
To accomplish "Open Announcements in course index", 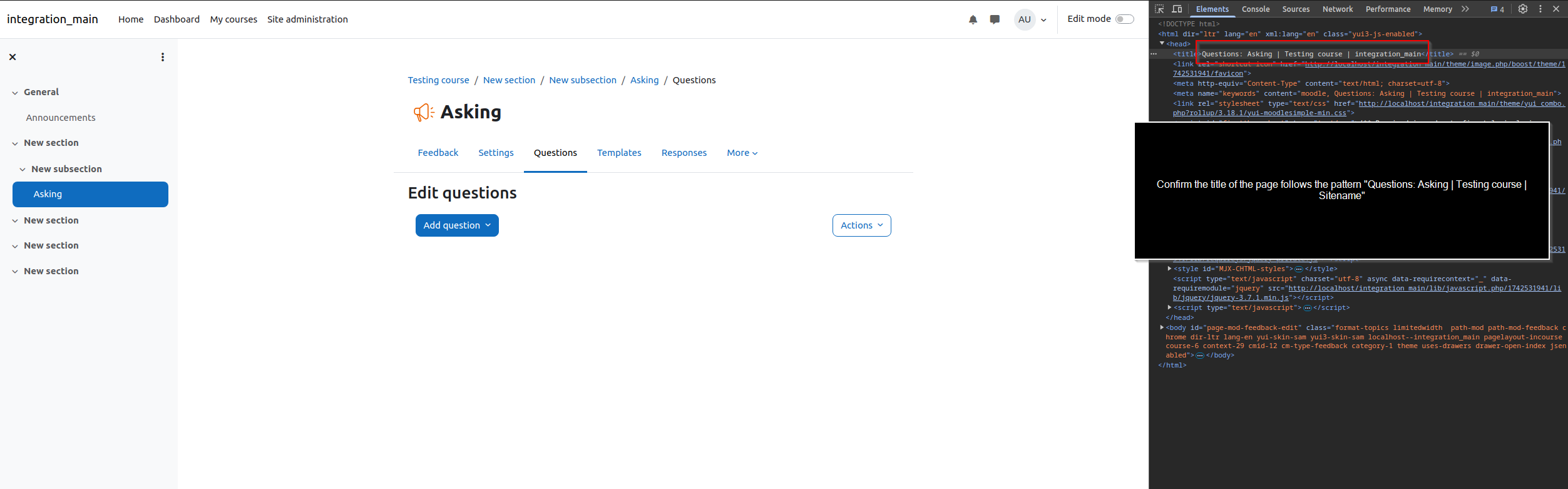I will pos(61,118).
